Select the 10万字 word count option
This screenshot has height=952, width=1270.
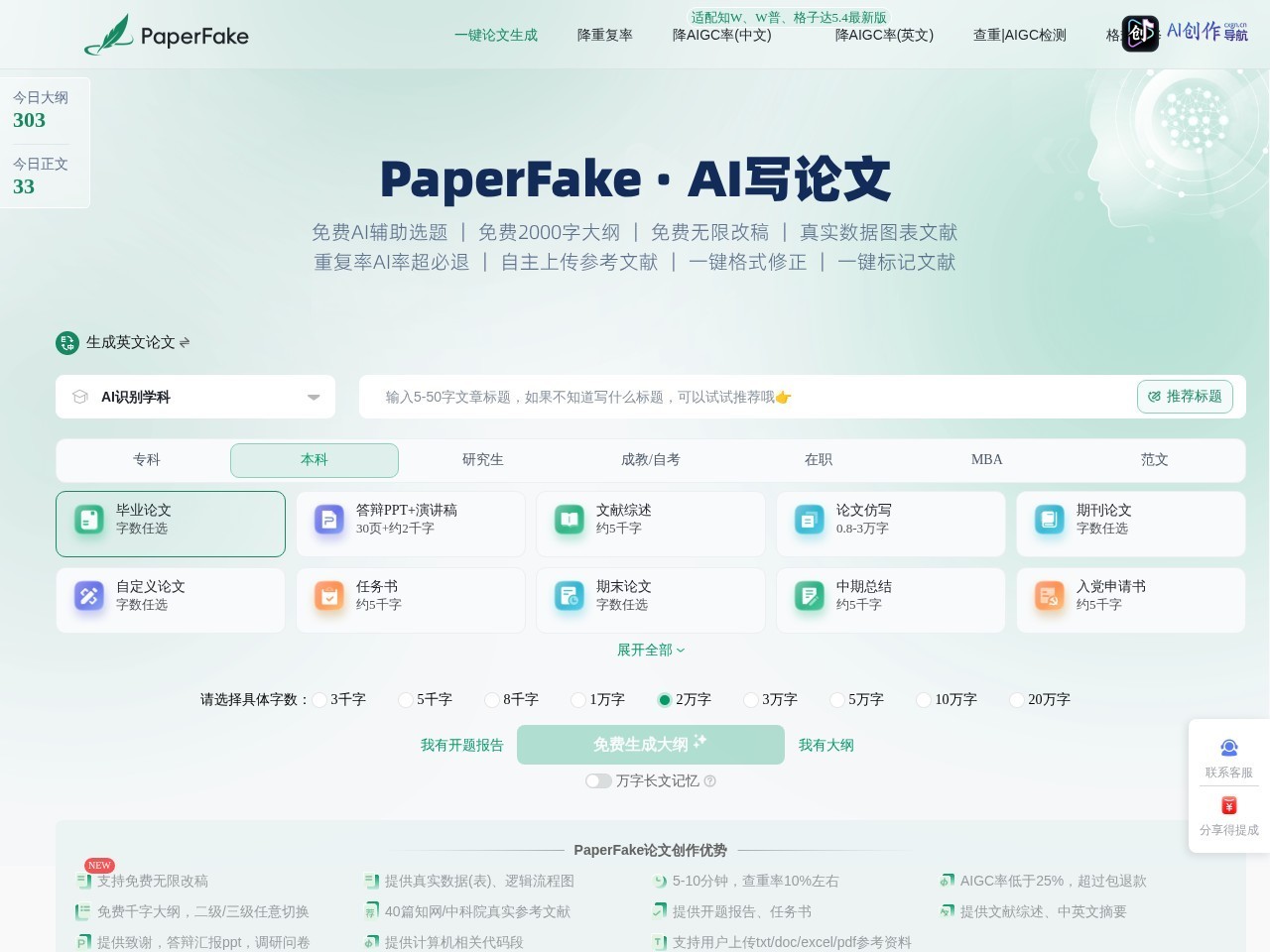(947, 699)
